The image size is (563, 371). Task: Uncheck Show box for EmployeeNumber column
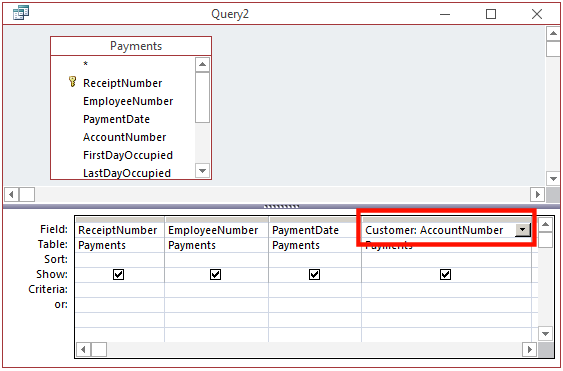pyautogui.click(x=215, y=275)
